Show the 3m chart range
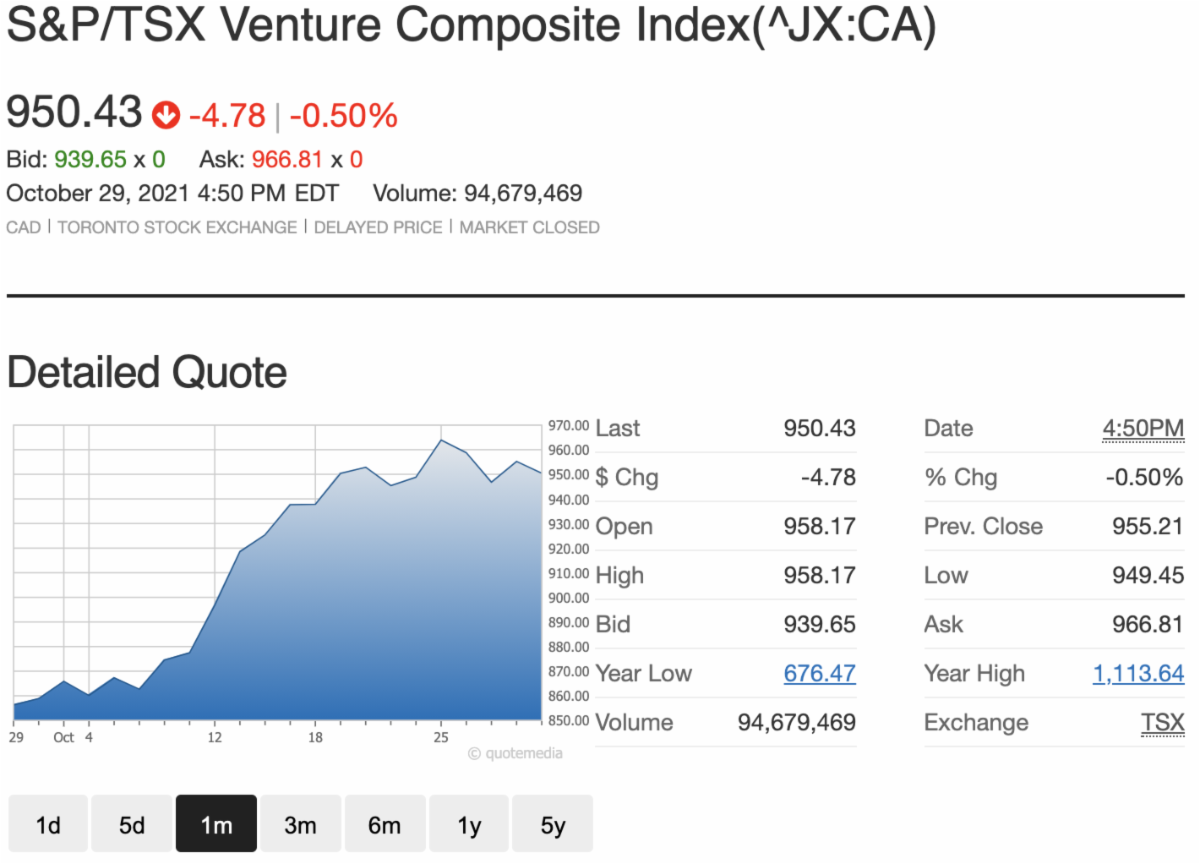 (x=300, y=825)
